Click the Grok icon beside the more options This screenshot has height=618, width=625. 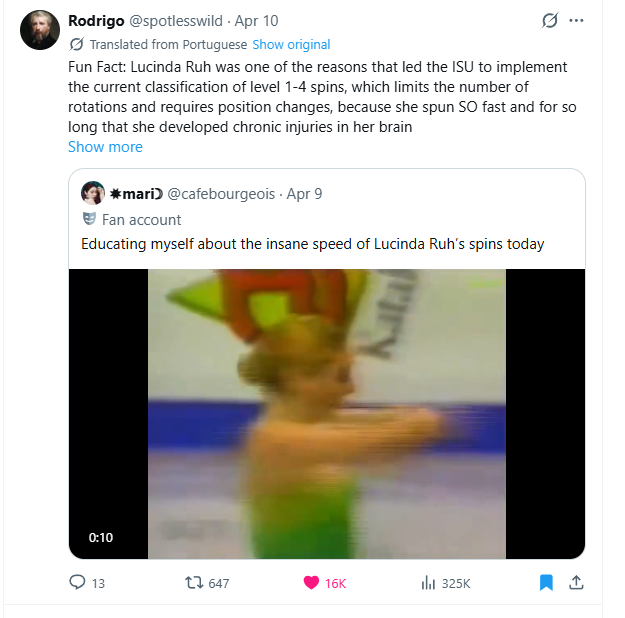(549, 20)
